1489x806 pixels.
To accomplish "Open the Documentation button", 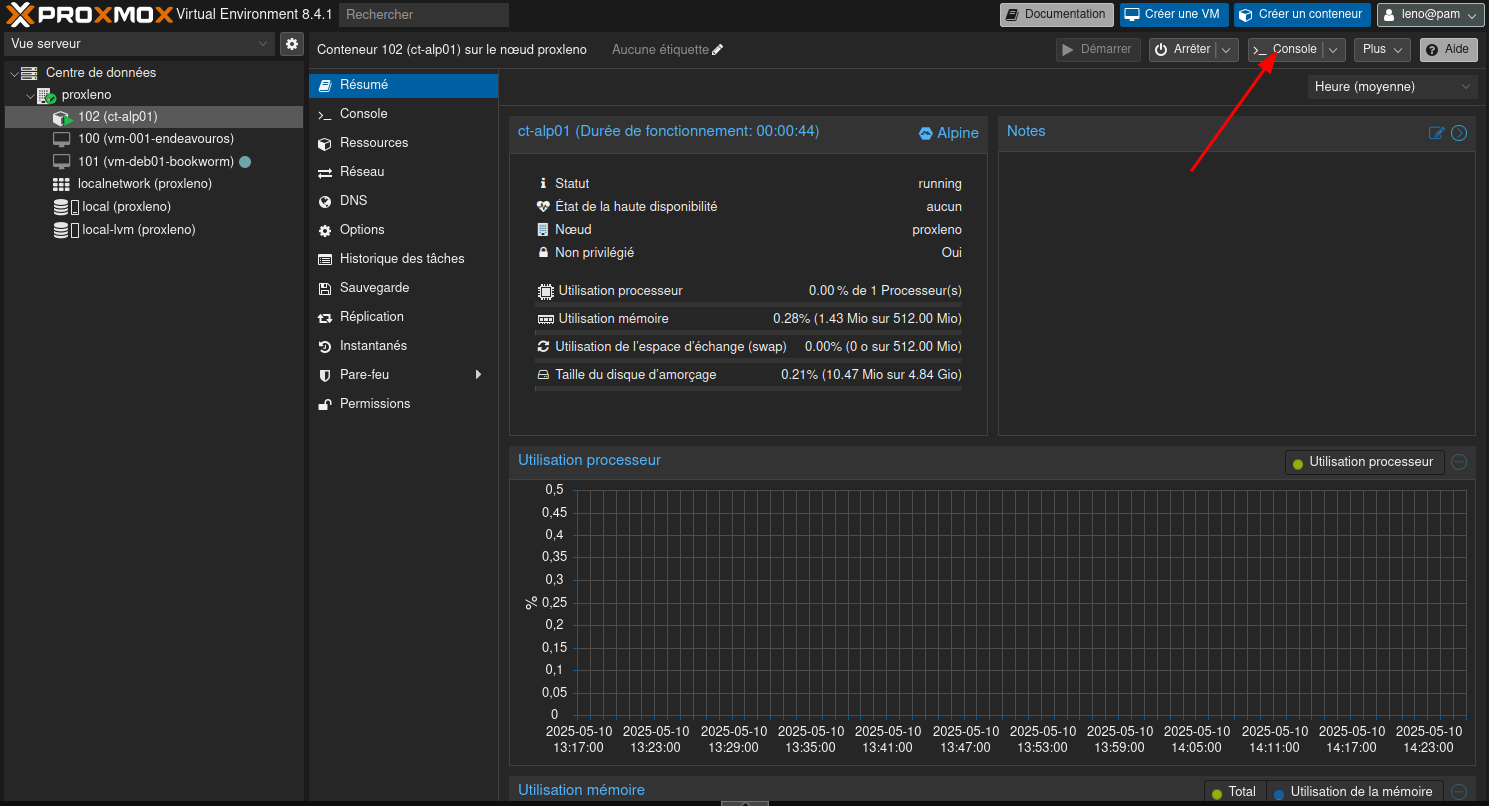I will click(x=1056, y=15).
